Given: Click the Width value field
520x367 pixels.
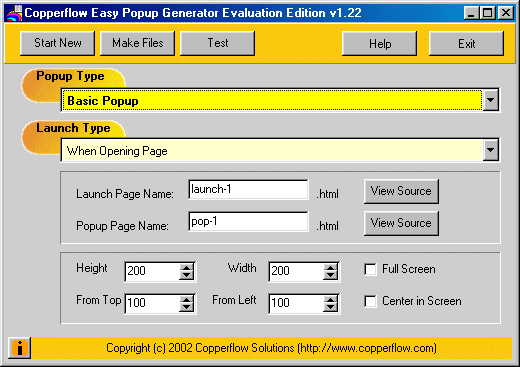Looking at the screenshot, I should click(x=296, y=271).
